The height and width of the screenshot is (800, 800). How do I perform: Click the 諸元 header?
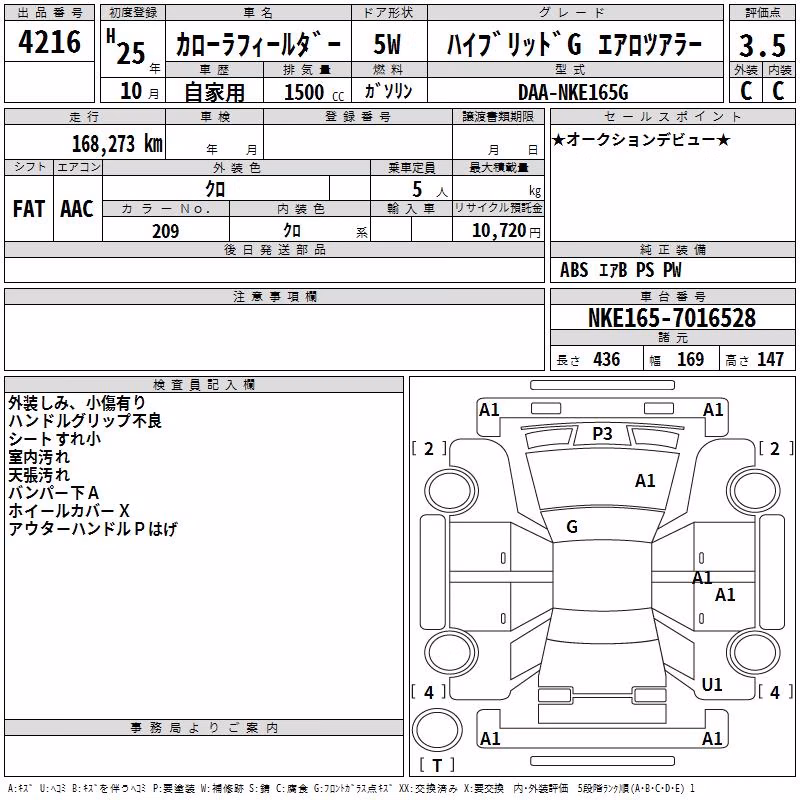point(672,337)
